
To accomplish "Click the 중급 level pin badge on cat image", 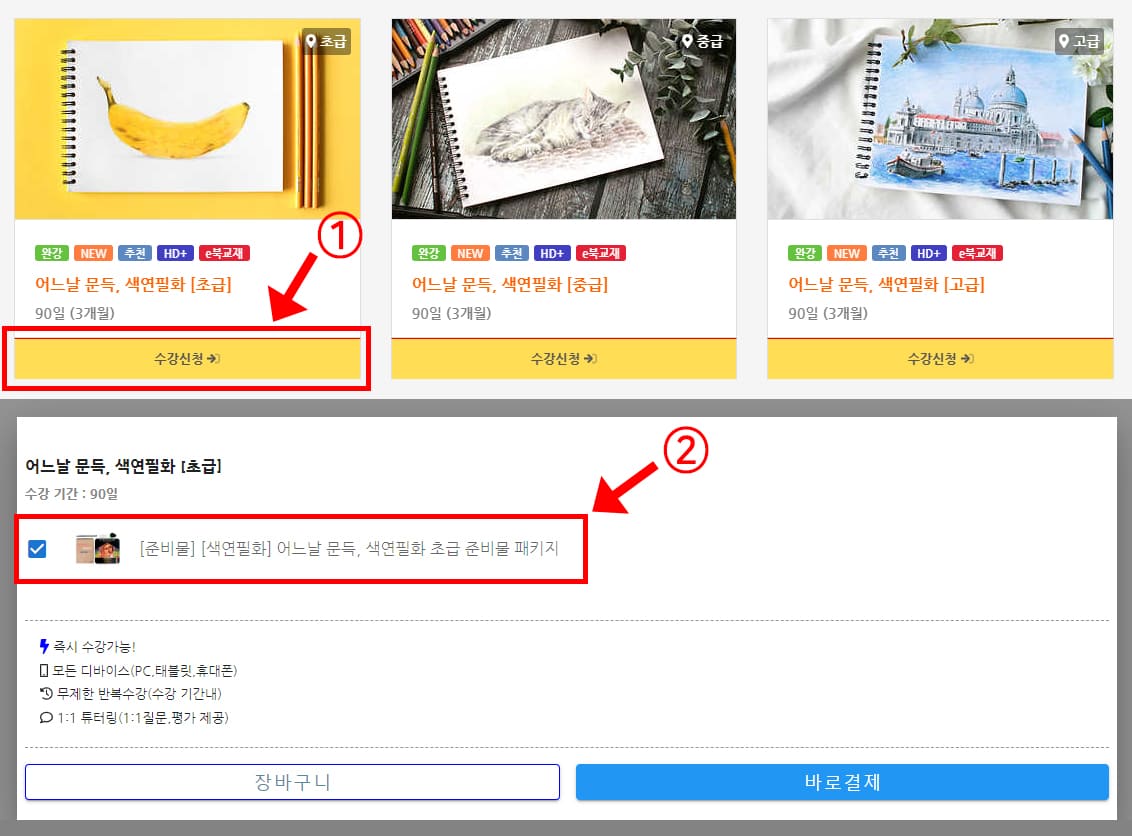I will (702, 41).
